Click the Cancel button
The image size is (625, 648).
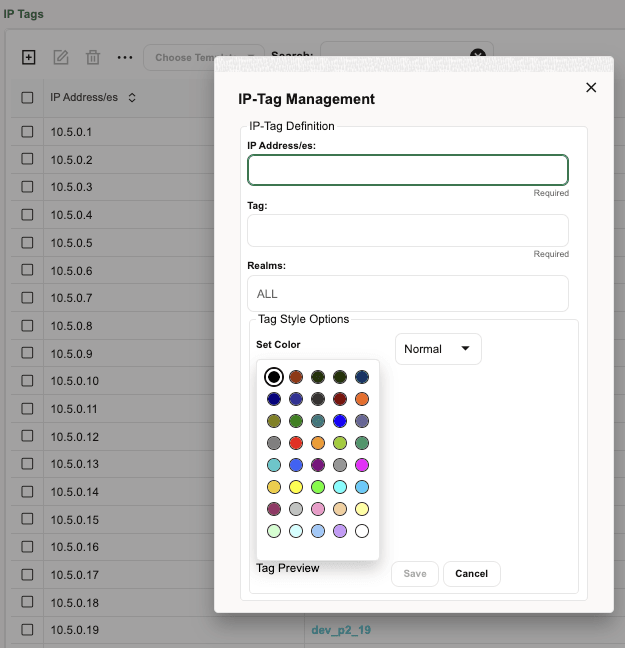click(472, 574)
